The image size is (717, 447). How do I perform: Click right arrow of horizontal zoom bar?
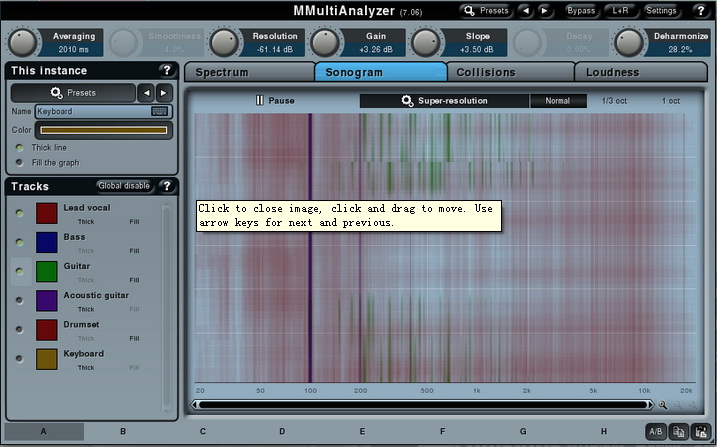coord(650,404)
